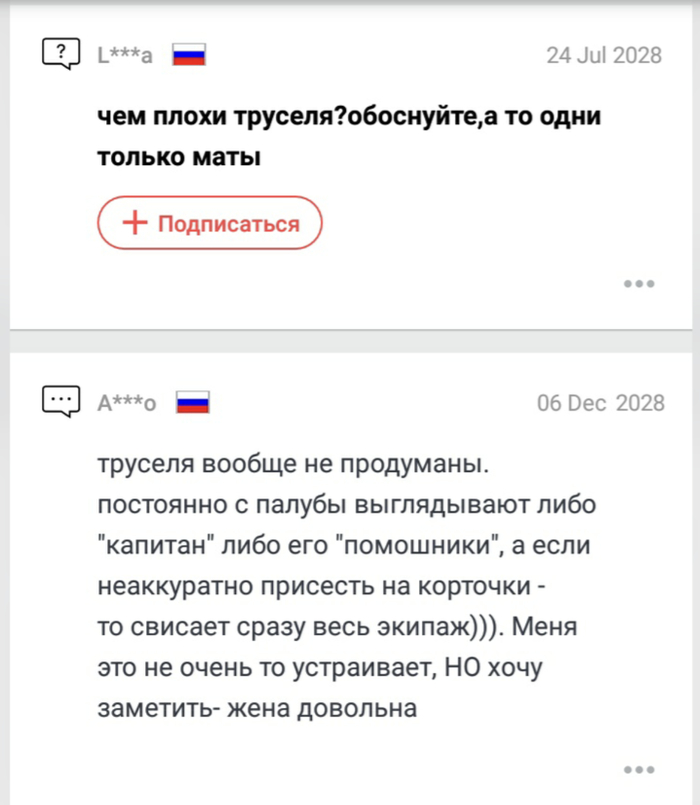Image resolution: width=700 pixels, height=805 pixels.
Task: Click the plus icon inside Подписаться
Action: (135, 223)
